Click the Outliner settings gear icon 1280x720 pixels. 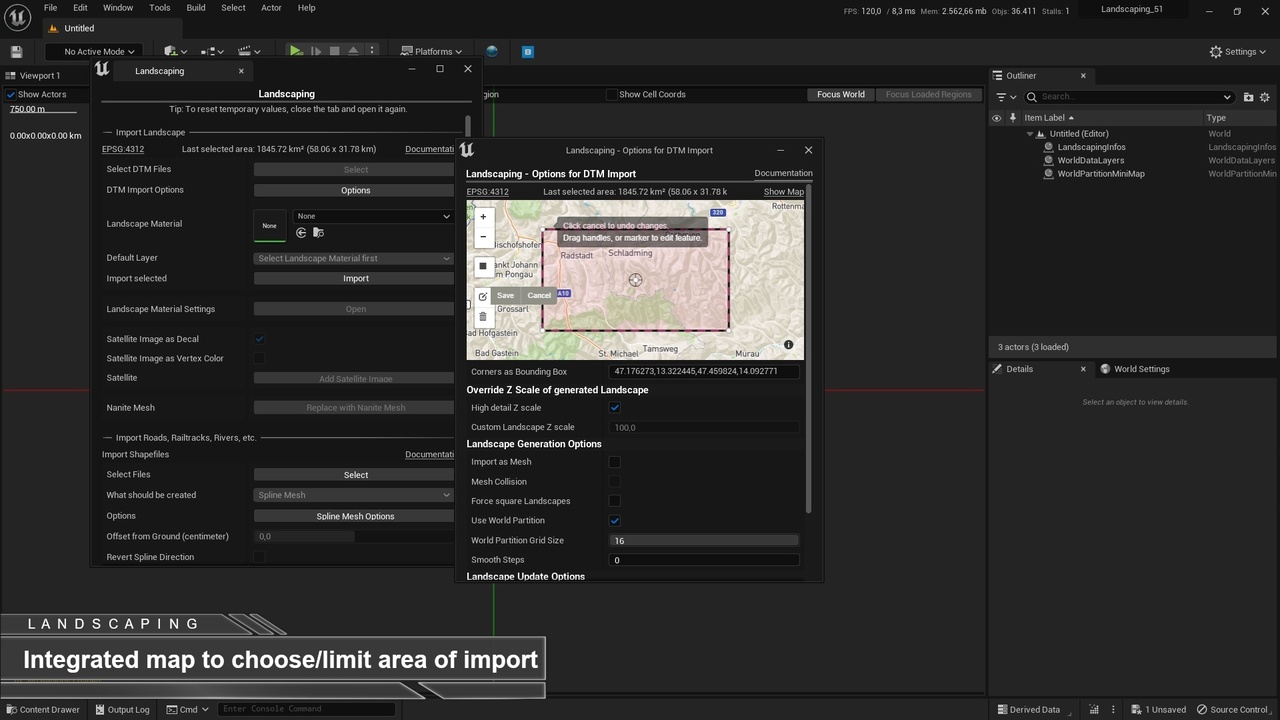coord(1265,97)
